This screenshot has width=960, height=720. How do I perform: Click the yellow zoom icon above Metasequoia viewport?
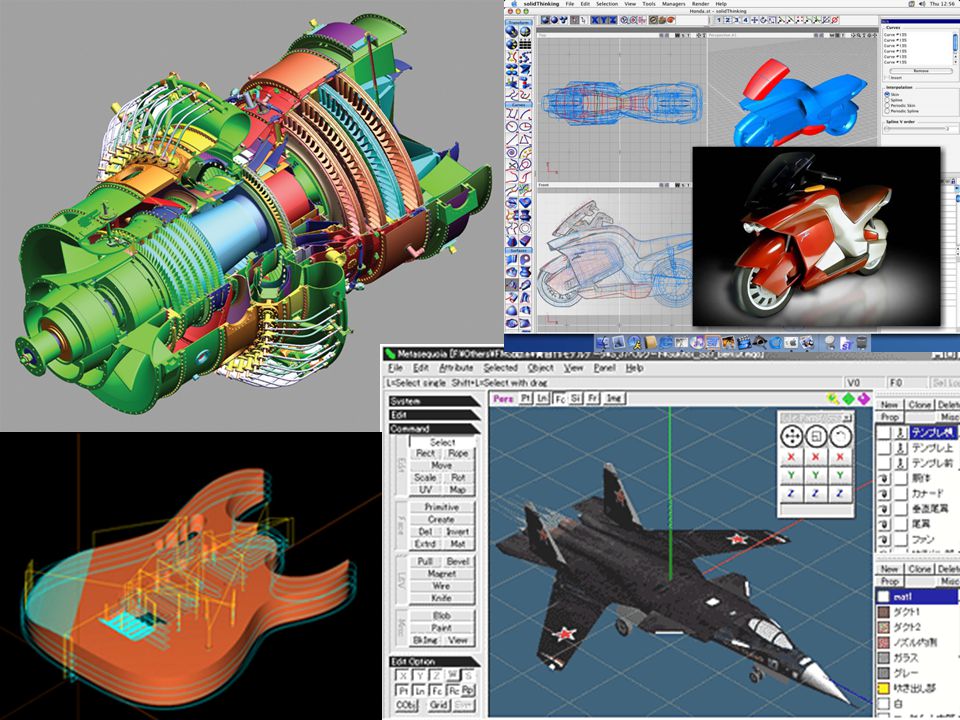[833, 399]
